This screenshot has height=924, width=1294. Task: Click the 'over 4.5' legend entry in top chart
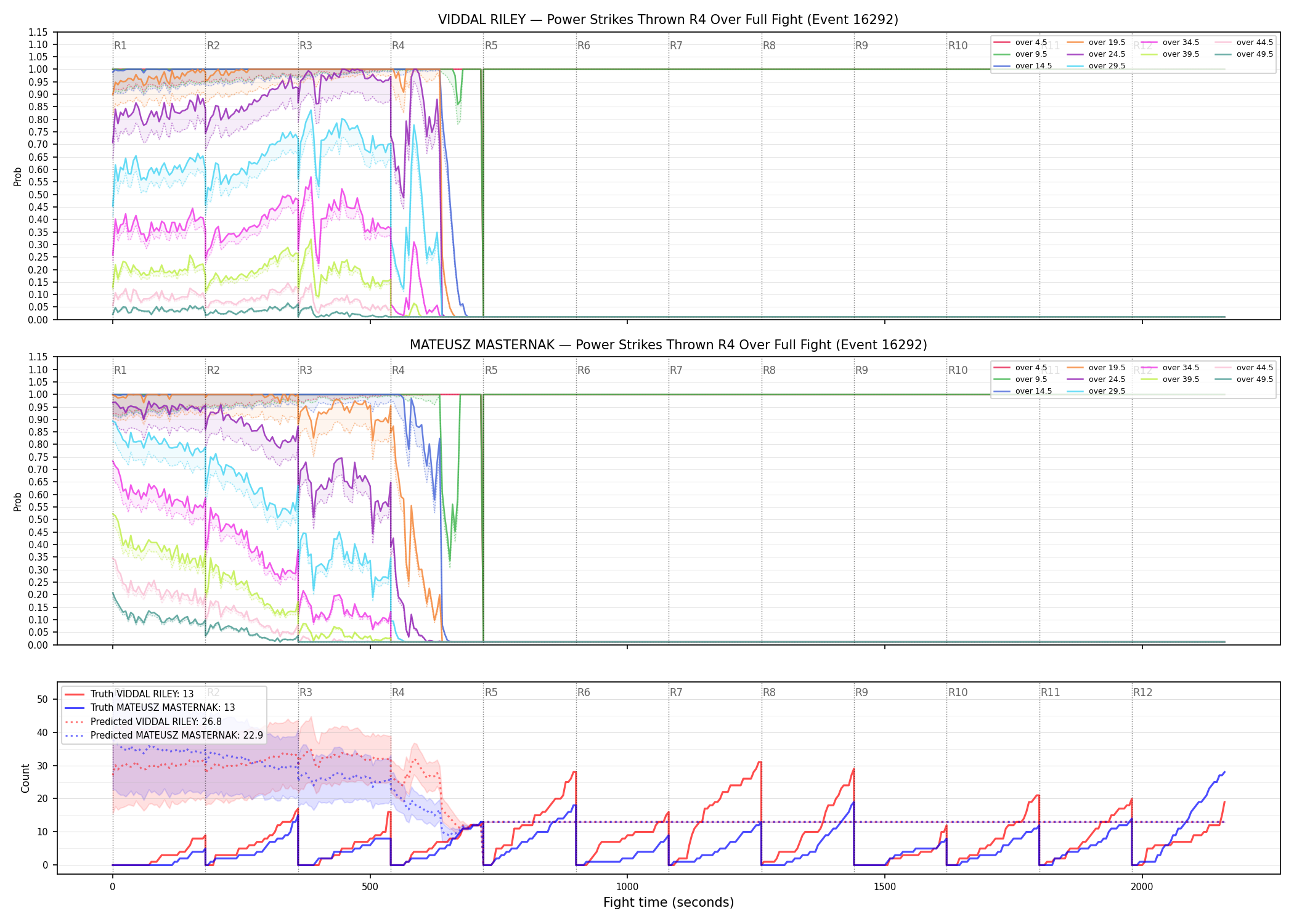click(1020, 43)
